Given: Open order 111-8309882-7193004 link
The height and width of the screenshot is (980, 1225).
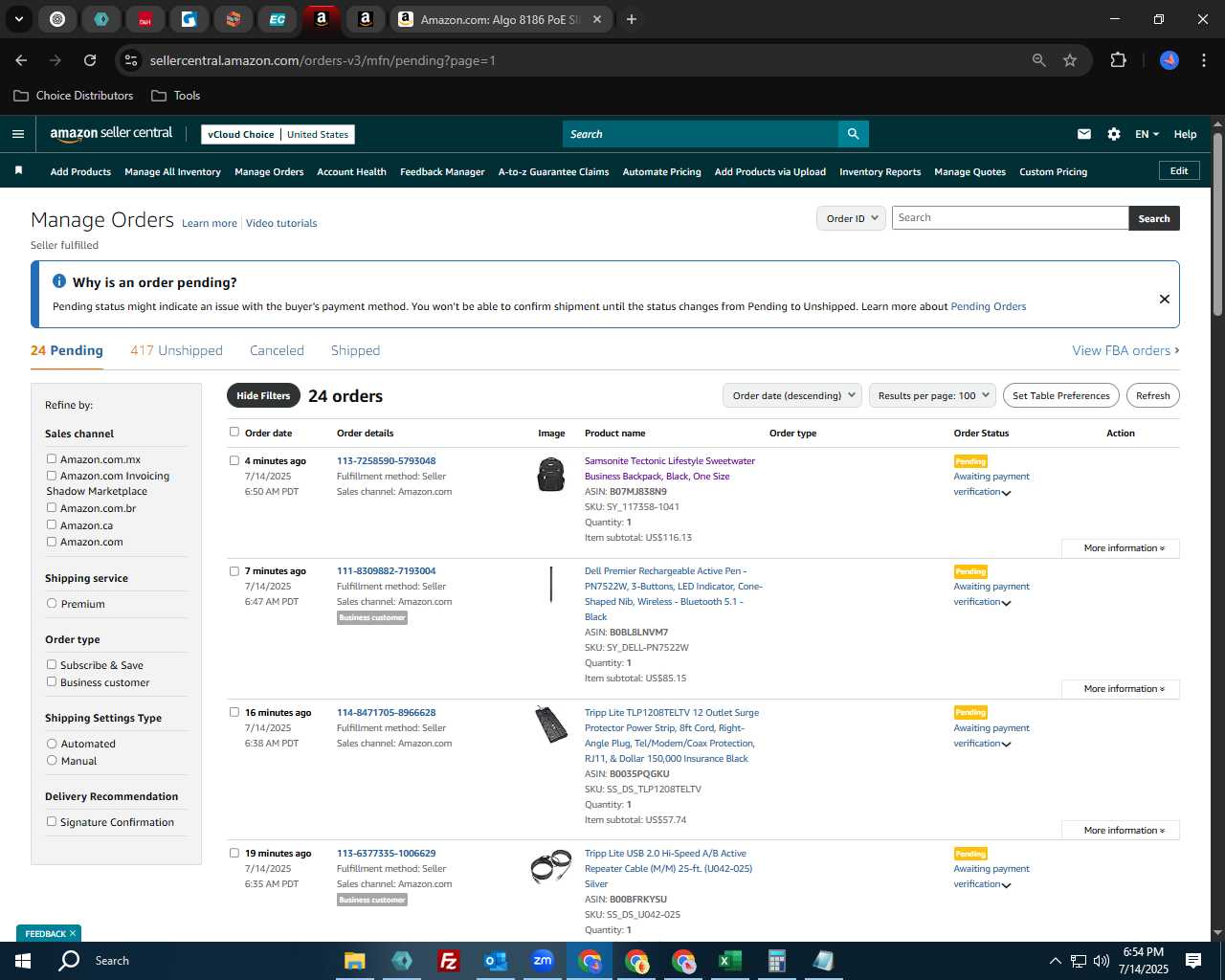Looking at the screenshot, I should (x=386, y=570).
